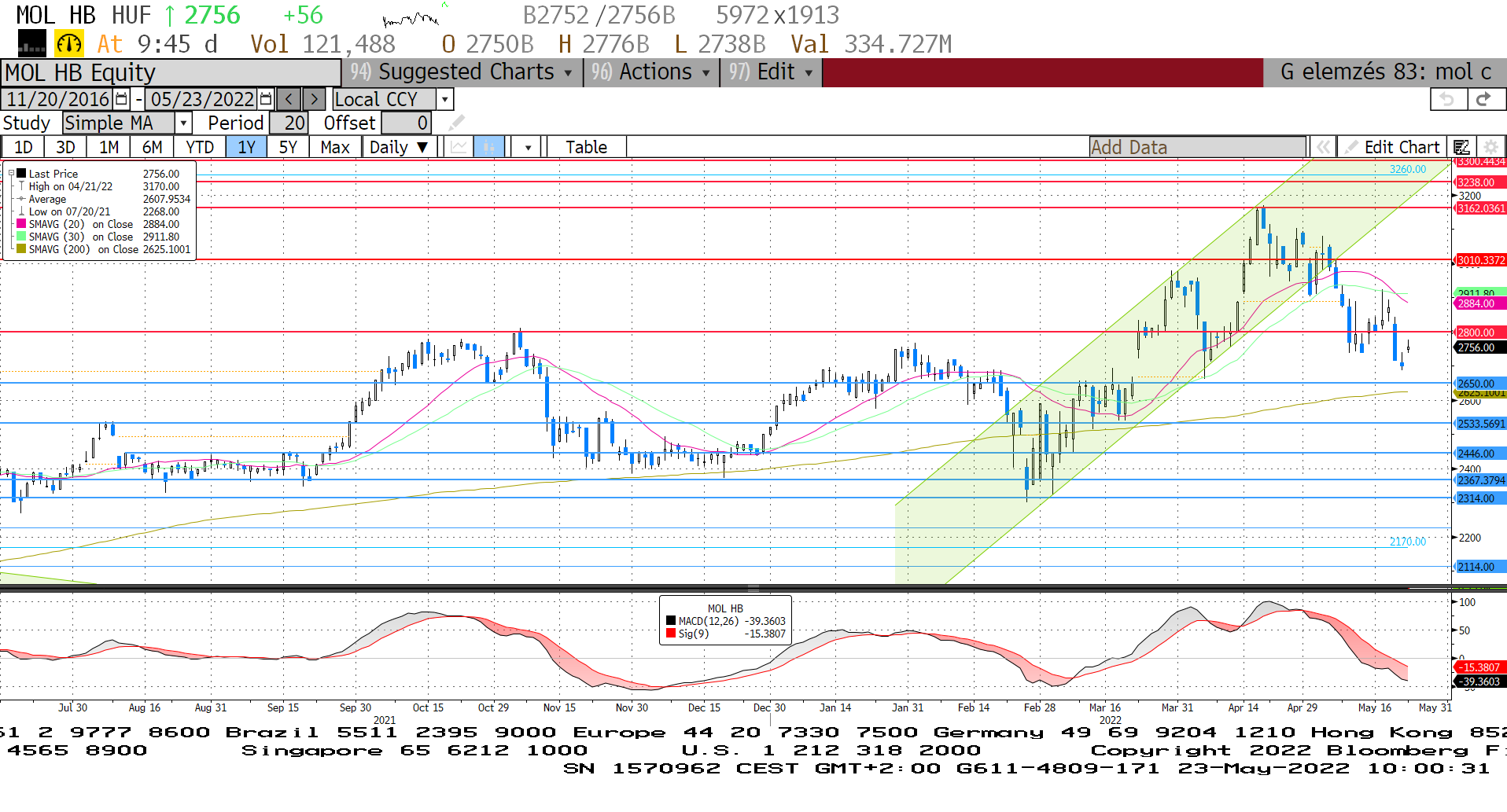The height and width of the screenshot is (812, 1507).
Task: Go to next date range arrow
Action: click(x=314, y=99)
